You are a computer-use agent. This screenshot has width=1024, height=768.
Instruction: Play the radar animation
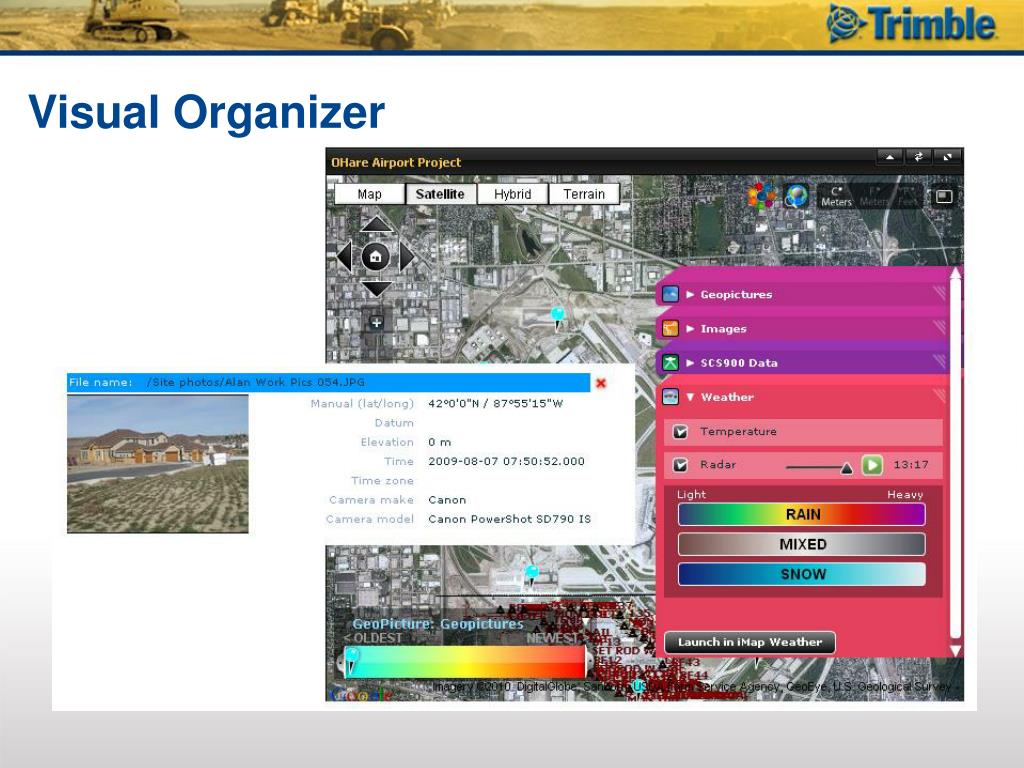(x=872, y=465)
